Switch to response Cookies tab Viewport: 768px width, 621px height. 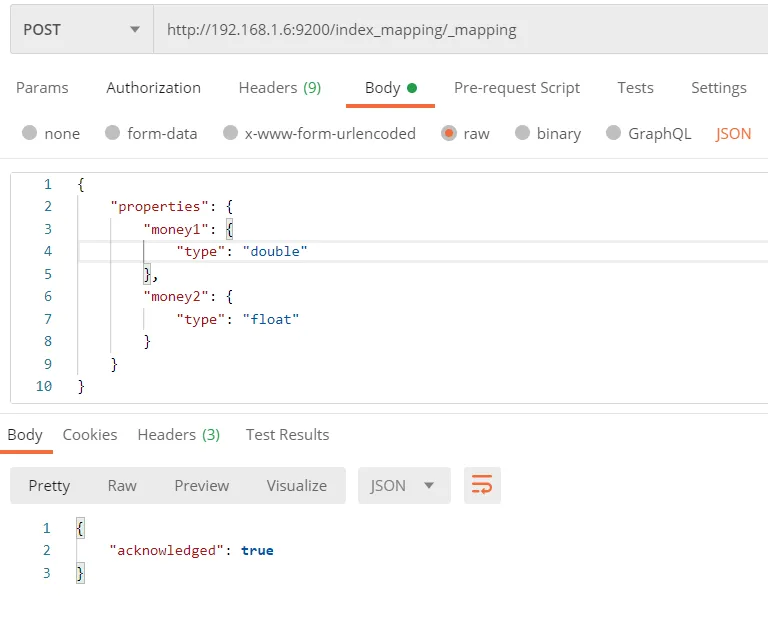tap(89, 435)
